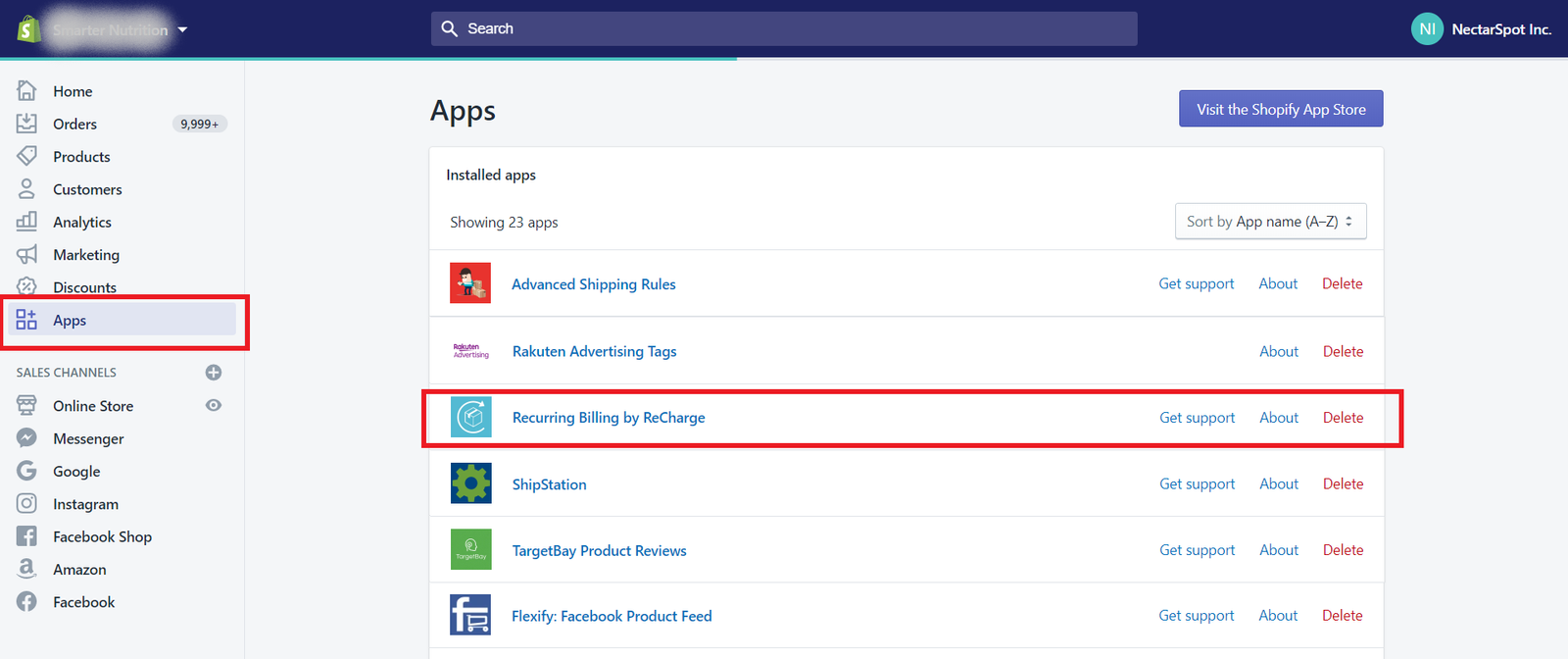Image resolution: width=1568 pixels, height=659 pixels.
Task: Open the ShipStation gear app icon
Action: (470, 483)
